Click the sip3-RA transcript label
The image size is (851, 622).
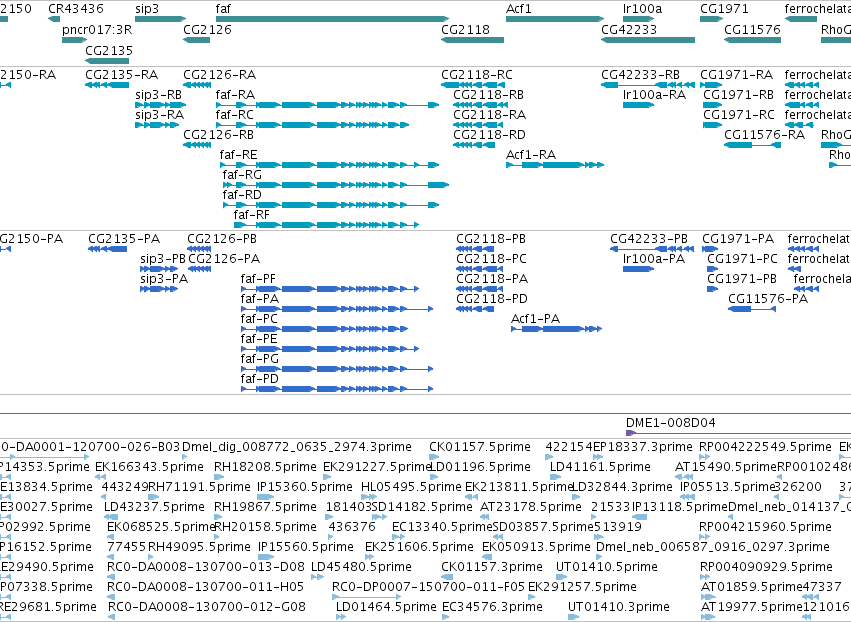[x=160, y=115]
